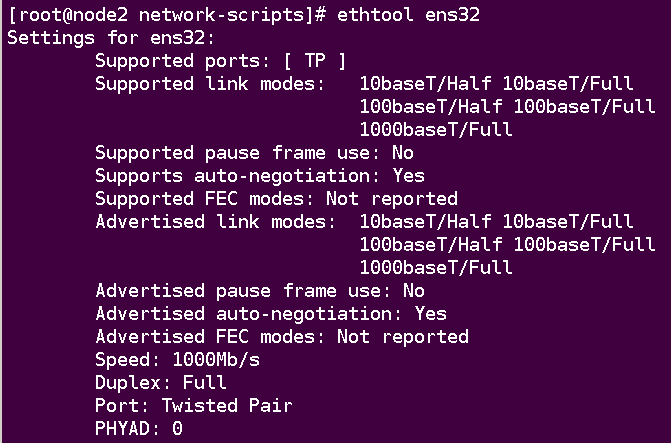
Task: Click the 'Supports auto-negotiation: Yes' line
Action: tap(260, 176)
